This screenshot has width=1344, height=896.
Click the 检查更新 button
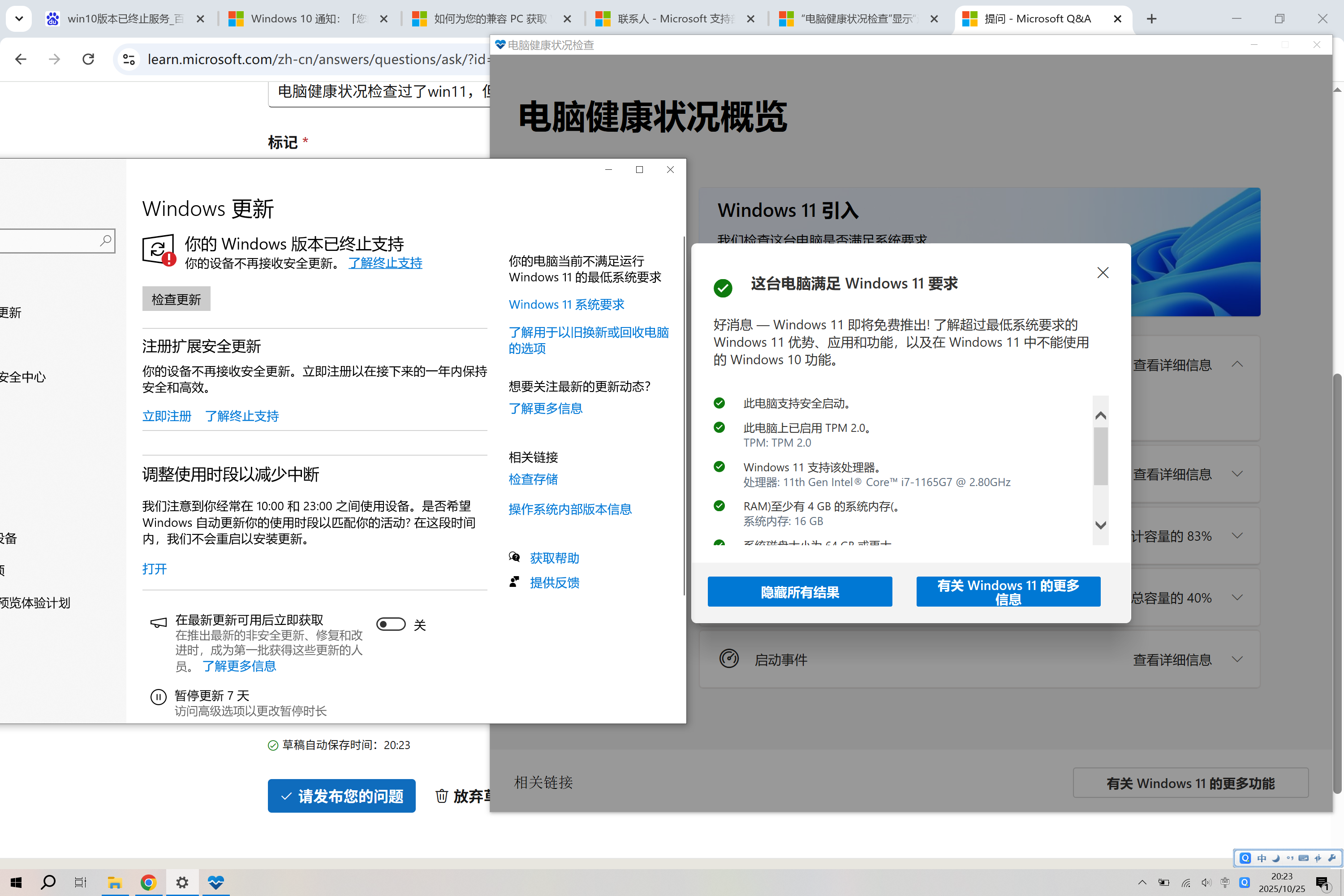[176, 299]
